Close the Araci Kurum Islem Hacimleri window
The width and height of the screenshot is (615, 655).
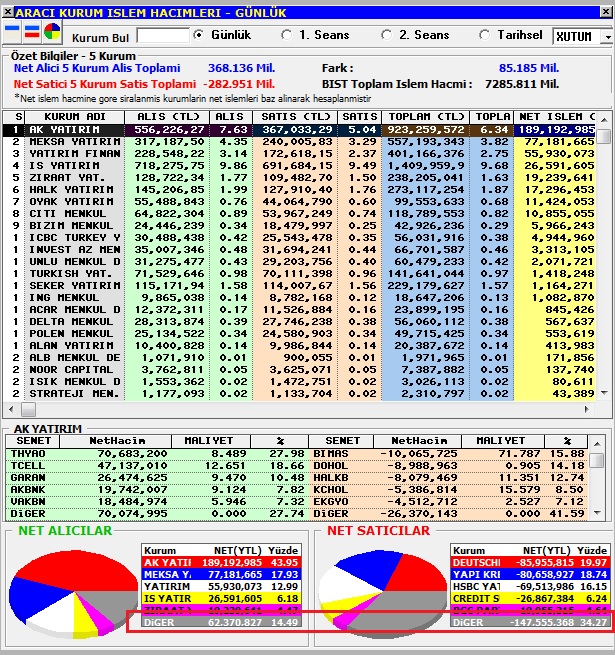pos(606,12)
